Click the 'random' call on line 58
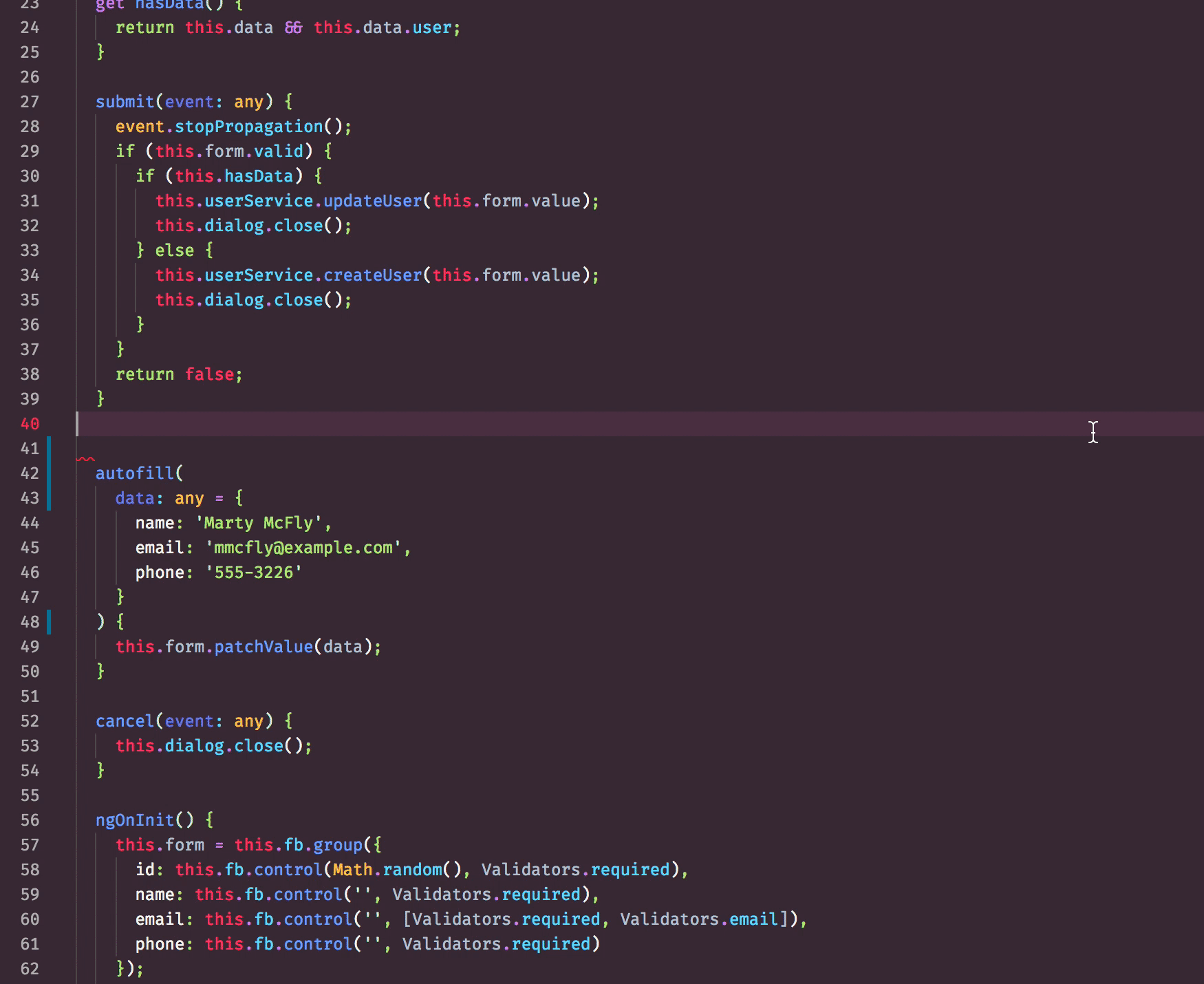The height and width of the screenshot is (984, 1204). [412, 870]
